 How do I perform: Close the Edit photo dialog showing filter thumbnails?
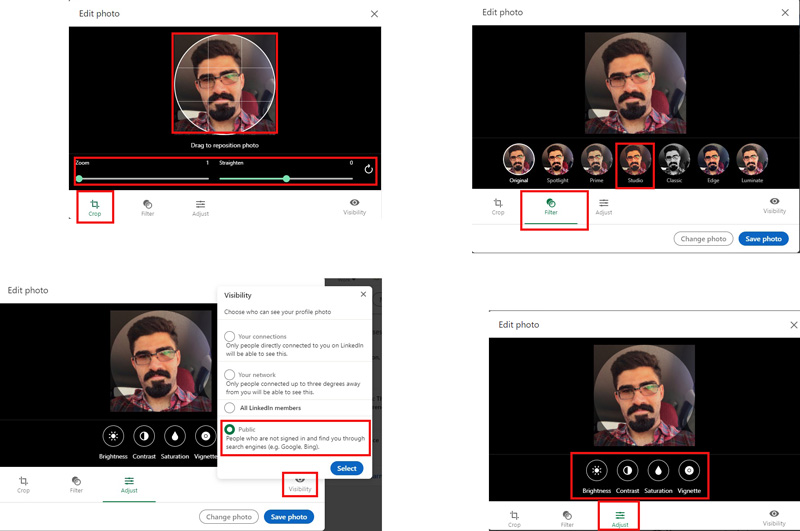785,12
